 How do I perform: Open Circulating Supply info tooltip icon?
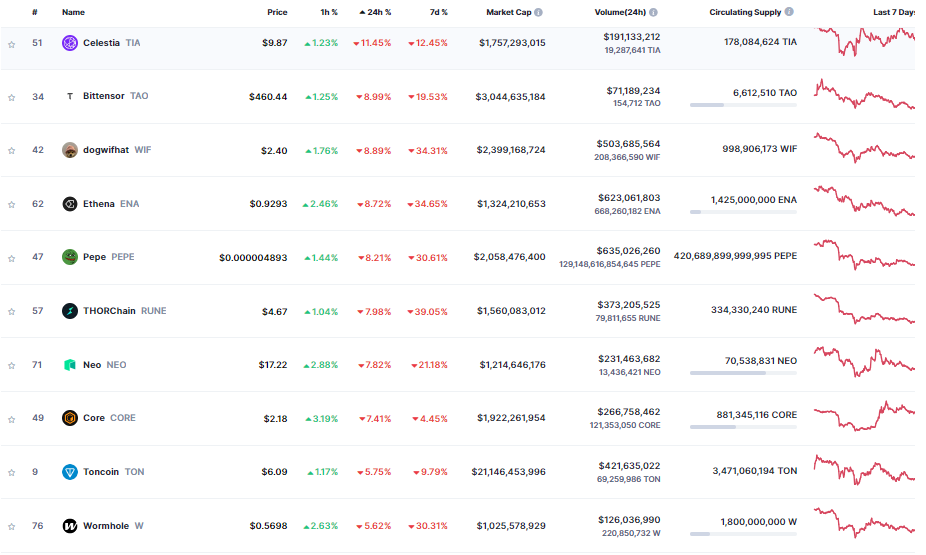[x=789, y=12]
